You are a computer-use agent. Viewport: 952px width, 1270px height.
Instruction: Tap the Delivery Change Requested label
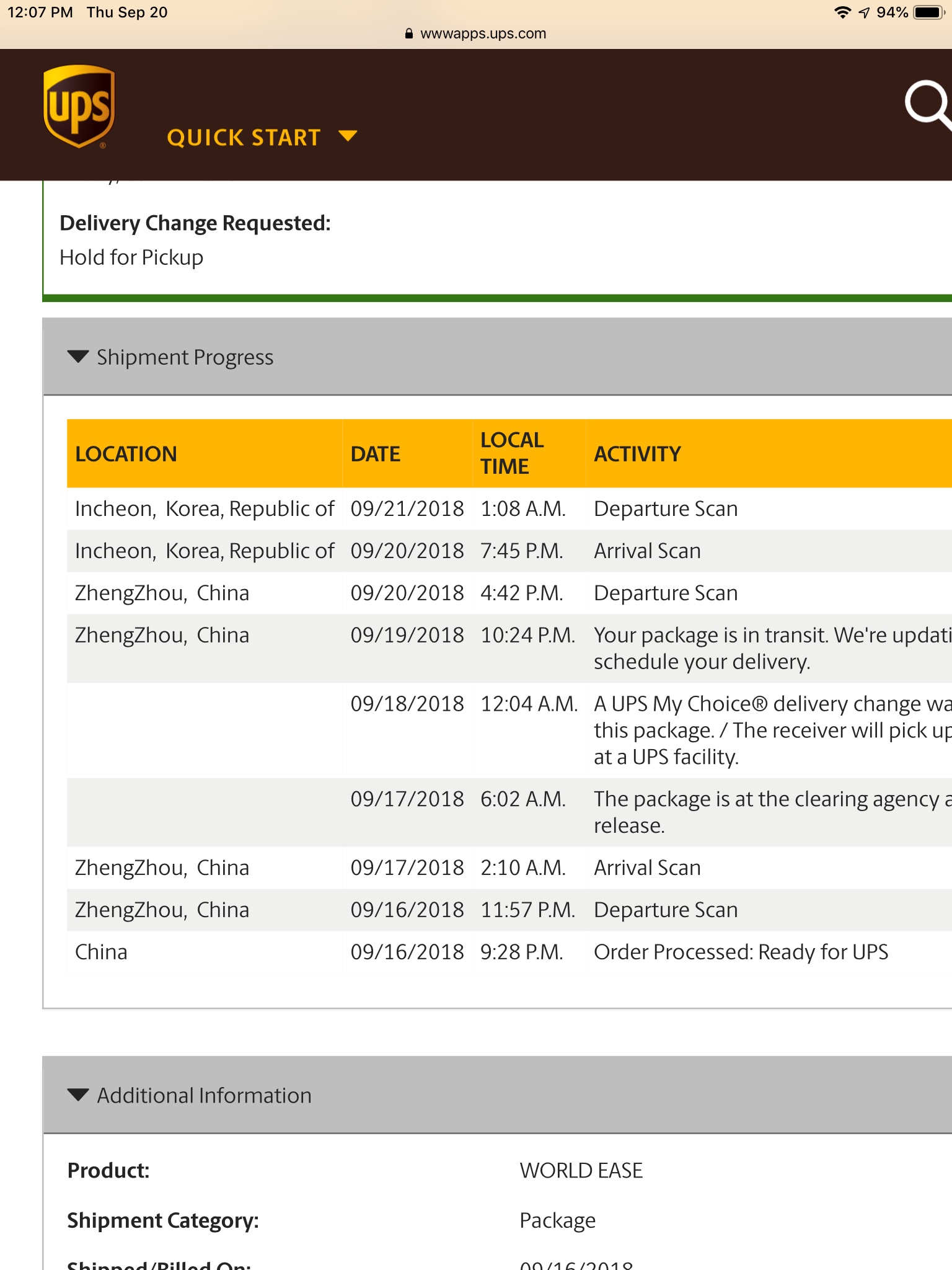coord(195,223)
